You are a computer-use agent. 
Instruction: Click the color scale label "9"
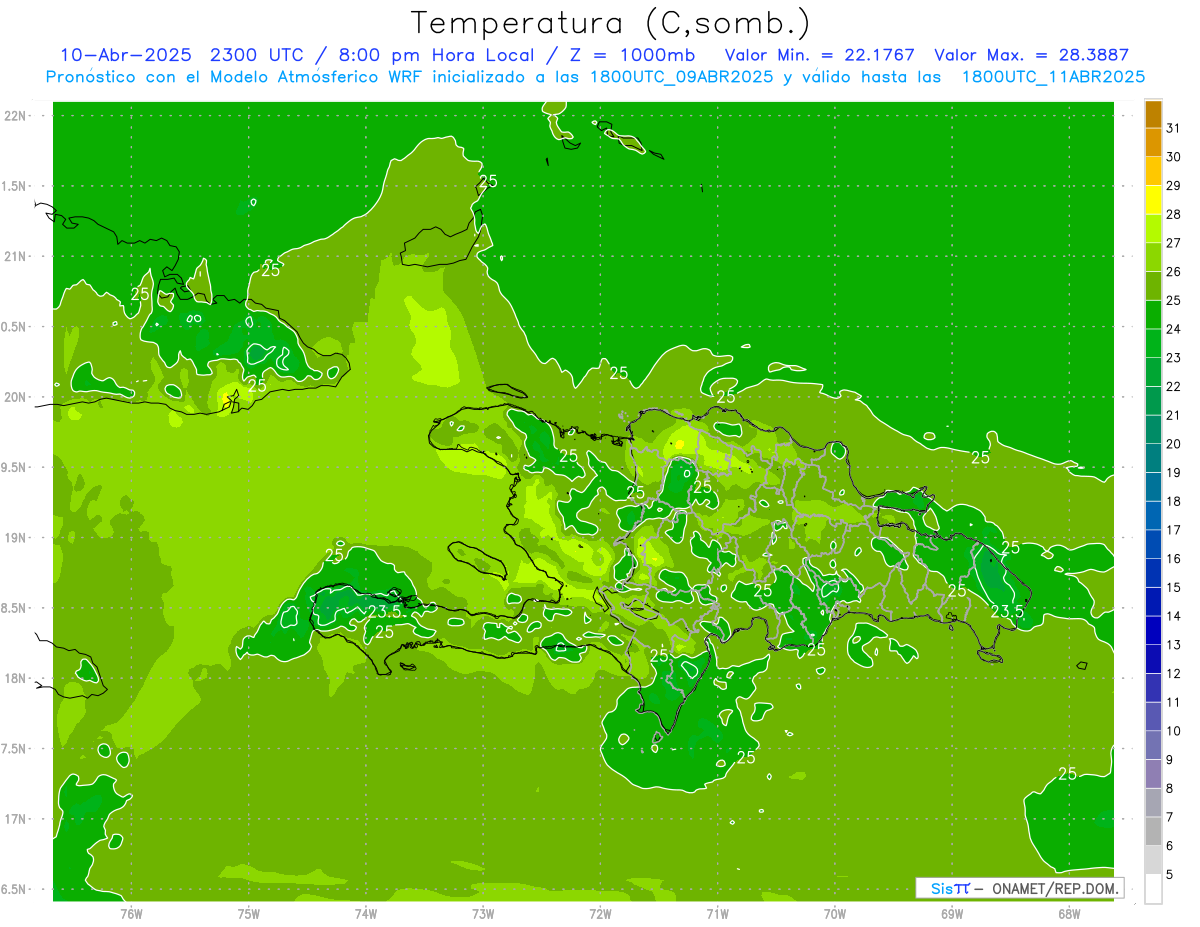coord(1170,760)
